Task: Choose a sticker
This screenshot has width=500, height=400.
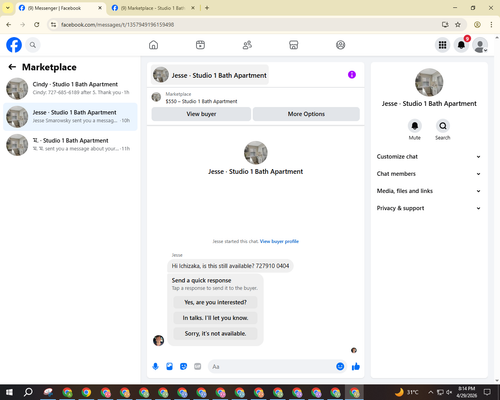Action: [183, 367]
